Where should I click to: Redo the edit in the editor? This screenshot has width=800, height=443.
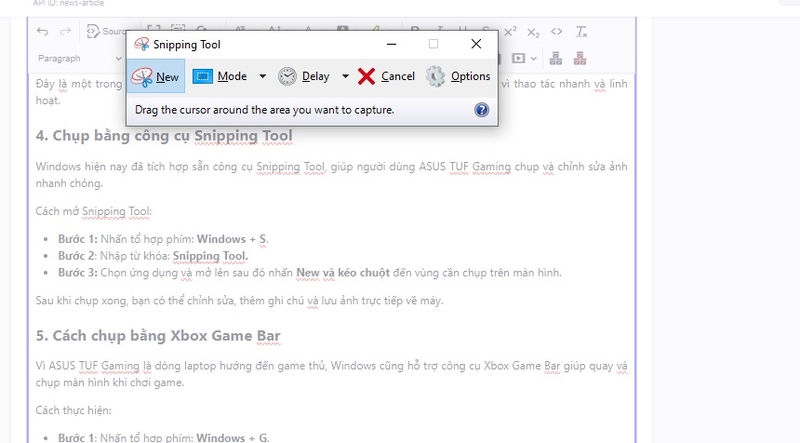pyautogui.click(x=65, y=32)
